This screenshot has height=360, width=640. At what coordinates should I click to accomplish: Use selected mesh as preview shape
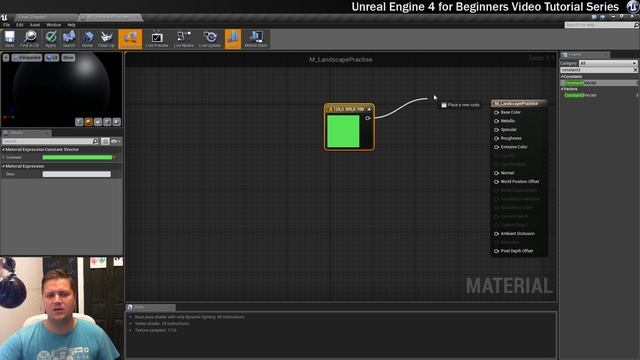coord(117,122)
